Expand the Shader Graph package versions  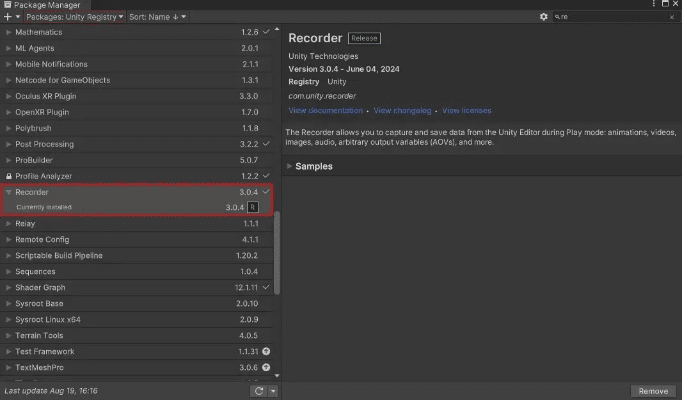pos(9,288)
